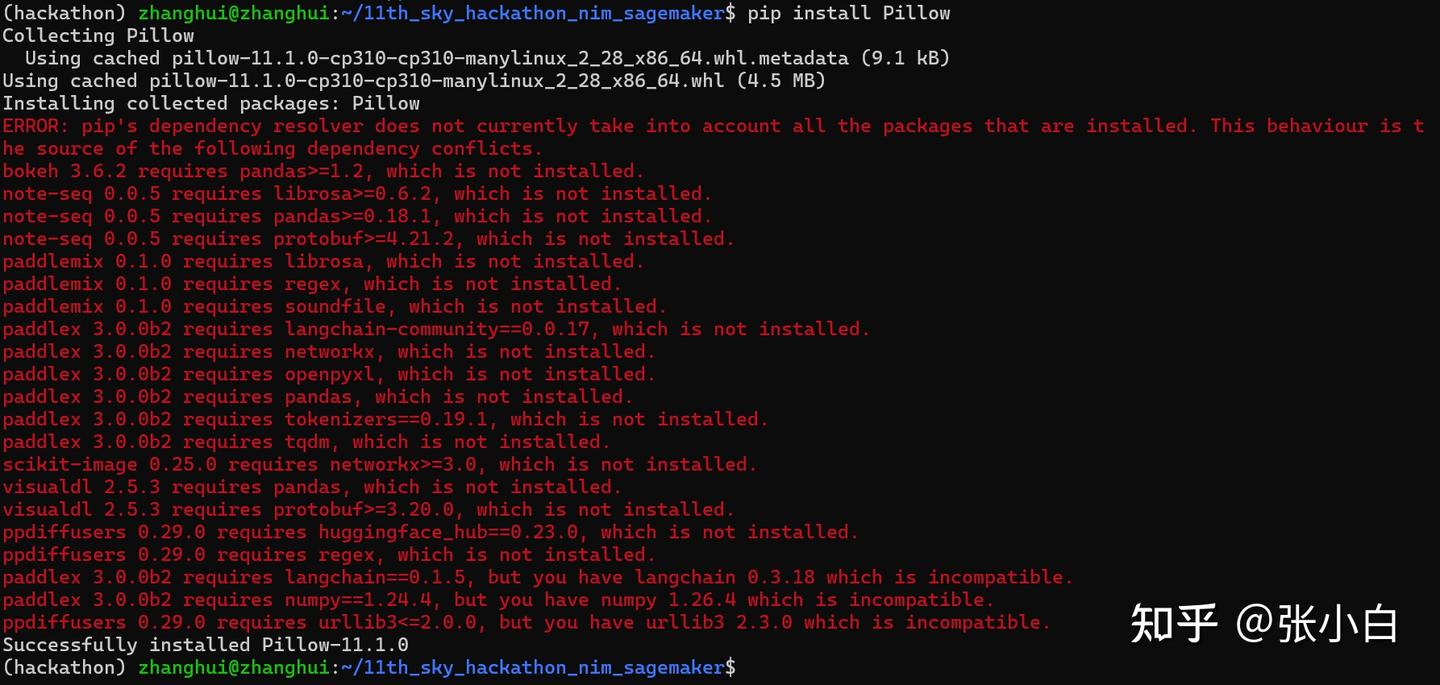
Task: Click the paddlex tqdm requirement line
Action: (306, 442)
